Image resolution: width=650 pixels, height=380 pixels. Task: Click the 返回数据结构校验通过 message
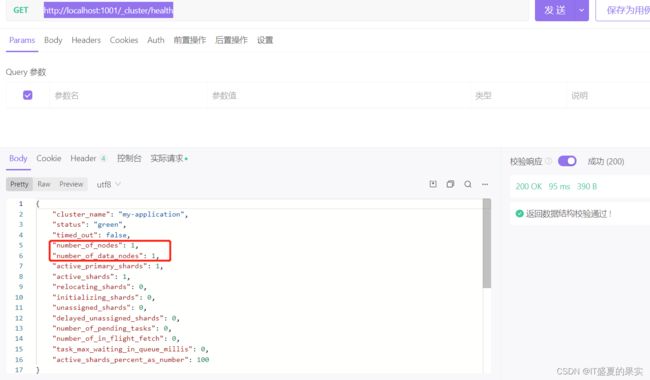(x=569, y=213)
